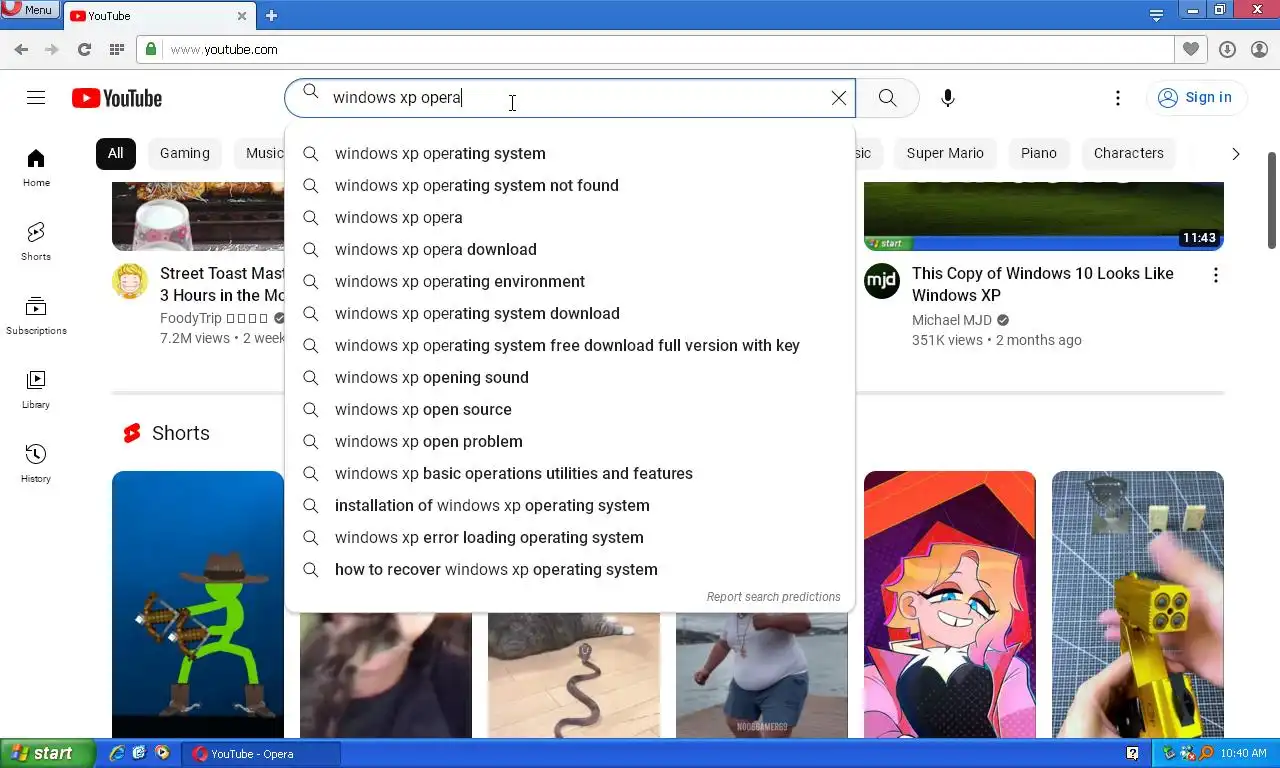This screenshot has height=768, width=1280.
Task: Open the cartoon girl Short thumbnail
Action: click(x=950, y=604)
